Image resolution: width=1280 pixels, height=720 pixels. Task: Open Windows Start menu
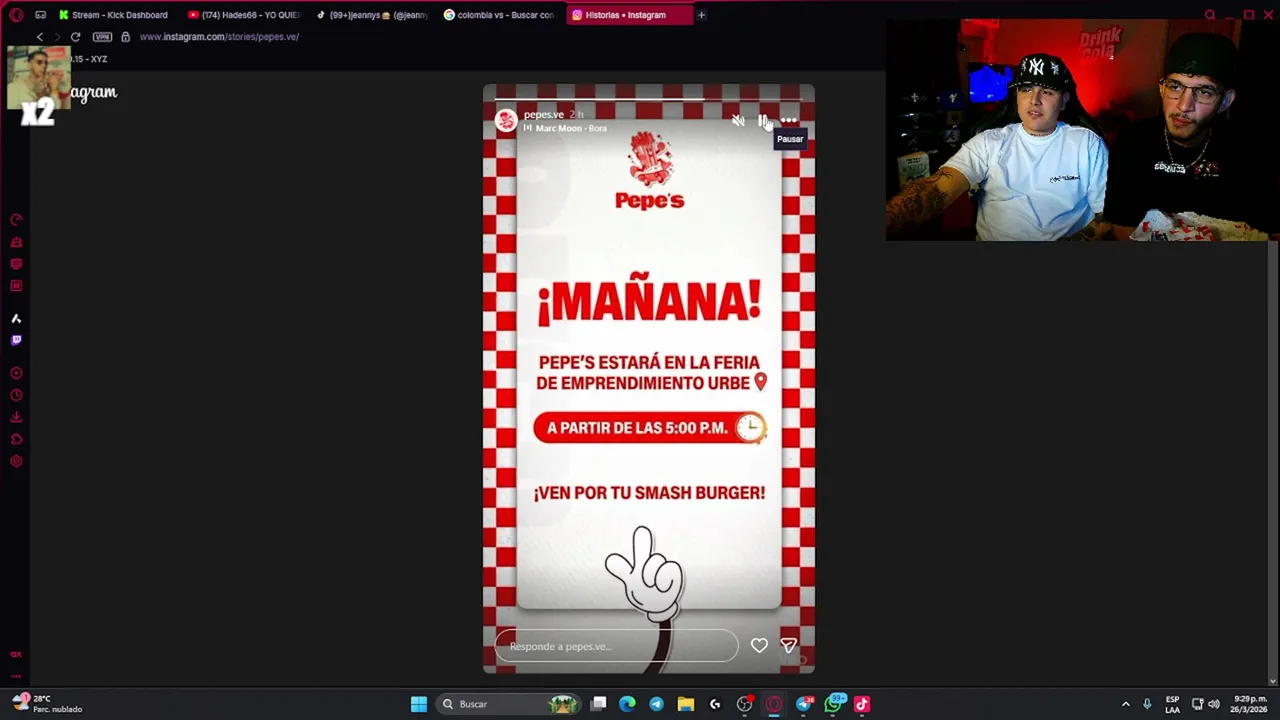click(x=419, y=704)
